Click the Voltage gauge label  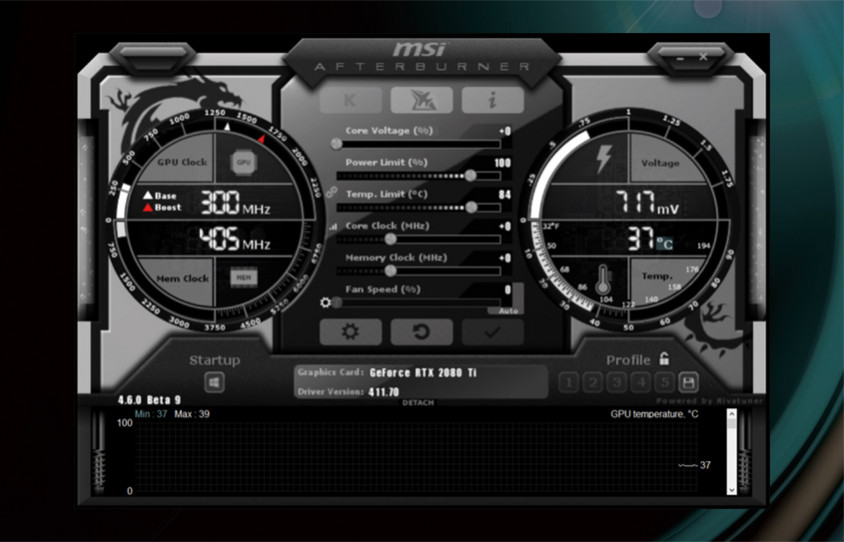(x=660, y=163)
